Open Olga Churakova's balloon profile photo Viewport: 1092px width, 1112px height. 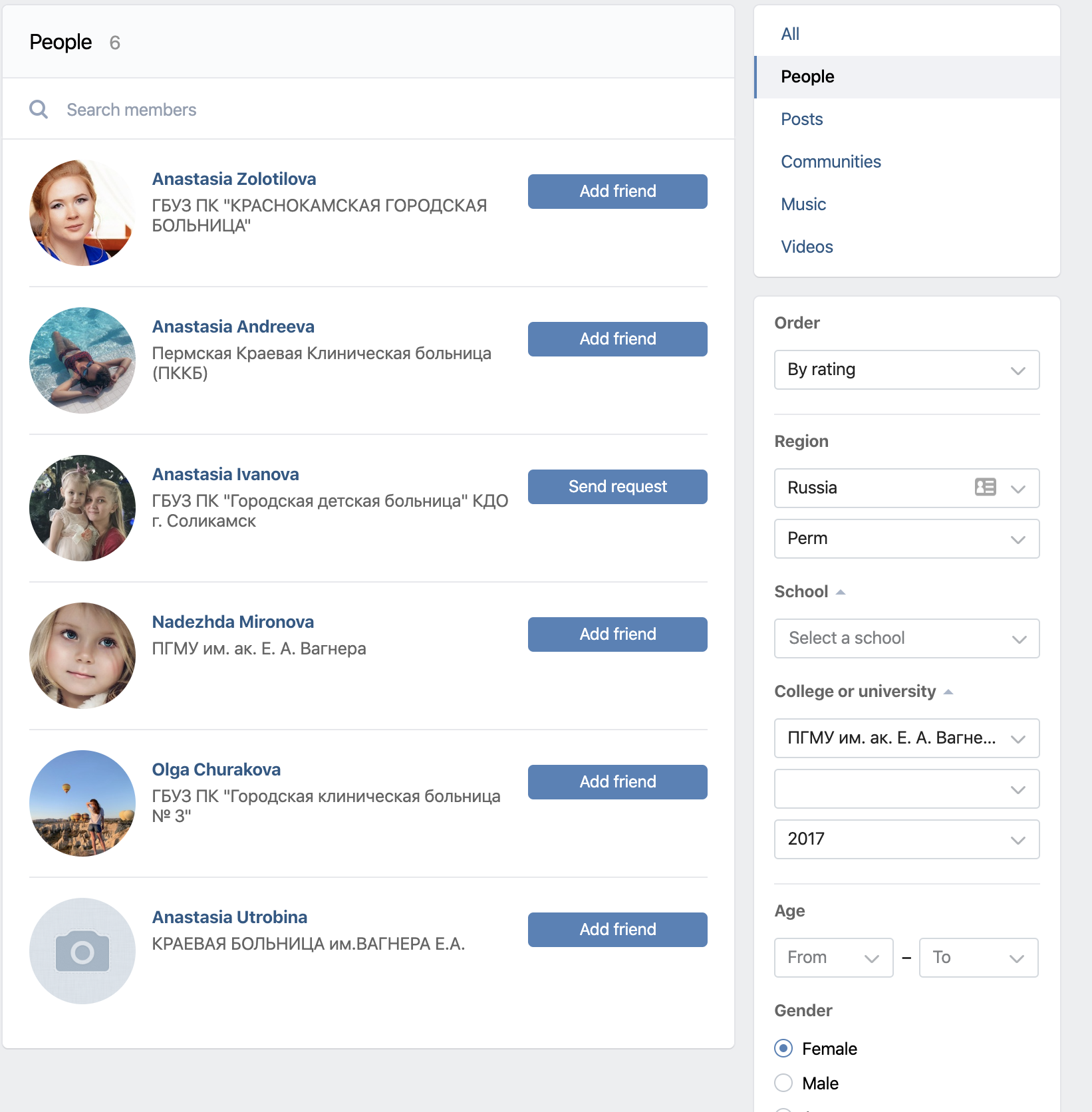tap(82, 803)
